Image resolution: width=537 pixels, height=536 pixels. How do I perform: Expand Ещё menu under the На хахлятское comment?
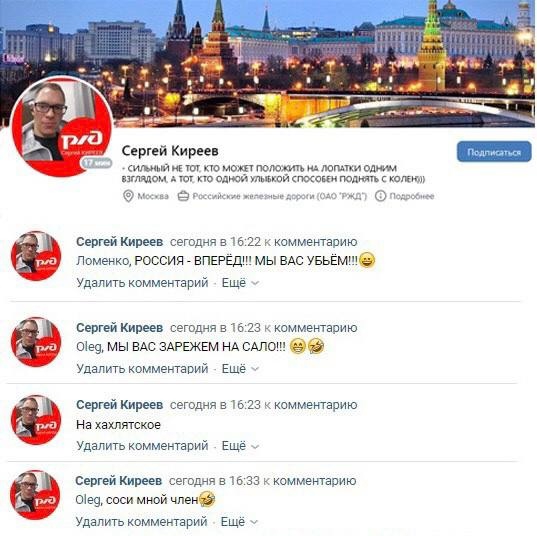[x=240, y=446]
